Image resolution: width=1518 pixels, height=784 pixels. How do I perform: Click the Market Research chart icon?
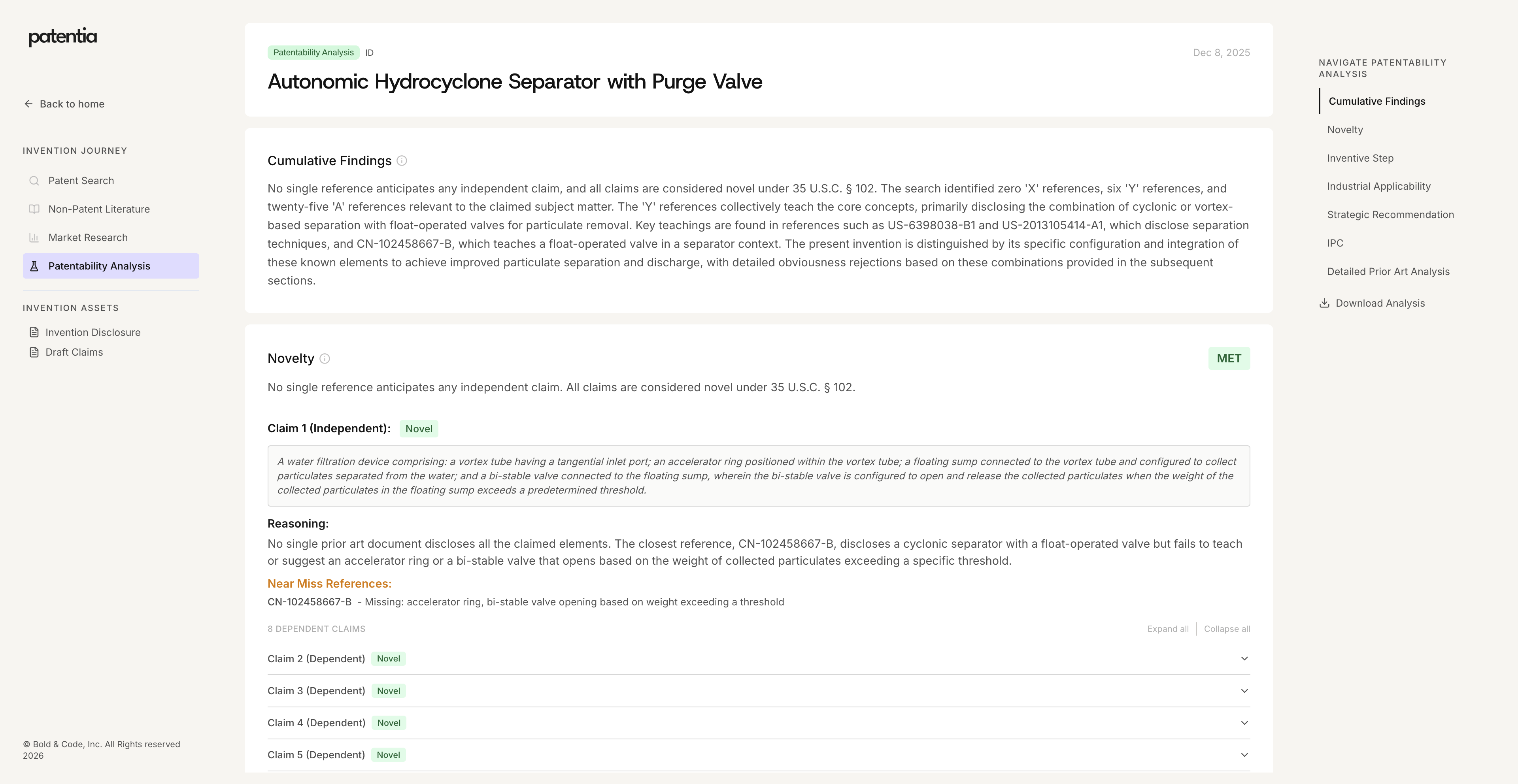[x=34, y=238]
